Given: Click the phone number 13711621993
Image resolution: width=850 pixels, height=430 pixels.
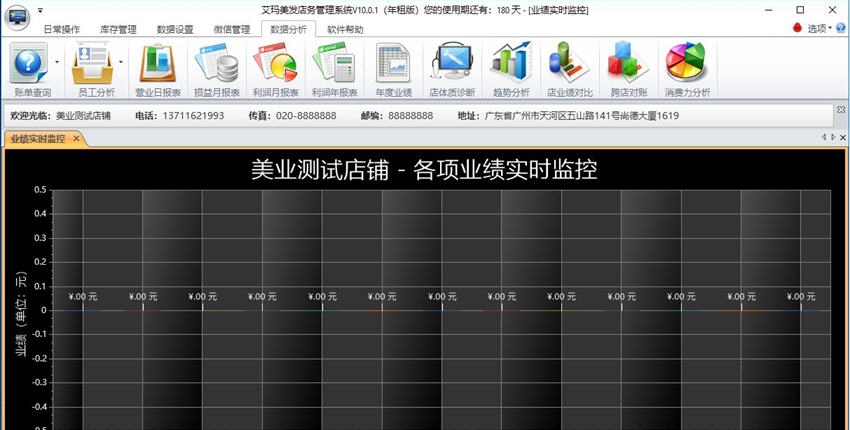Looking at the screenshot, I should click(193, 115).
